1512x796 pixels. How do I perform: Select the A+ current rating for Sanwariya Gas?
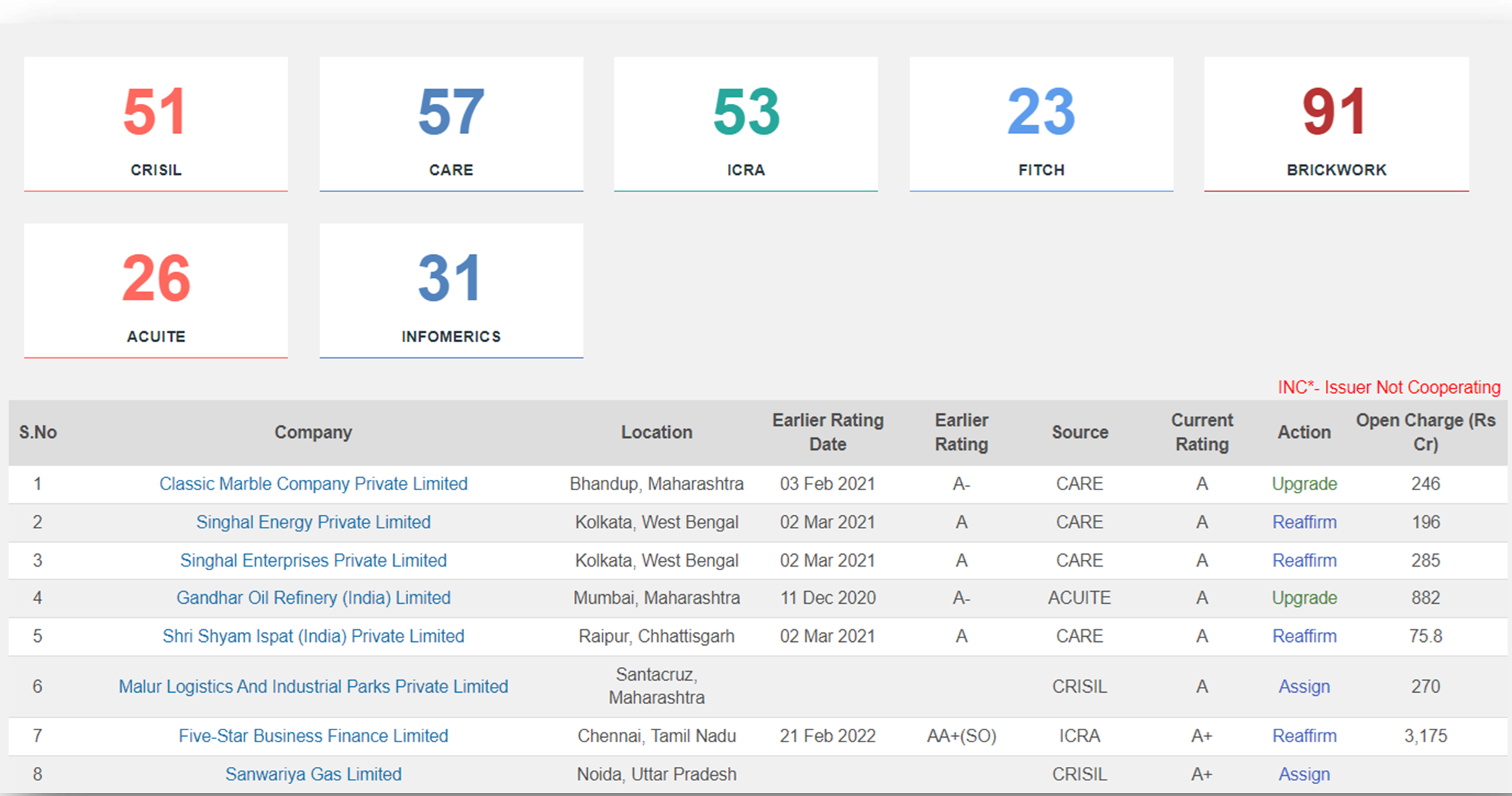(1202, 774)
